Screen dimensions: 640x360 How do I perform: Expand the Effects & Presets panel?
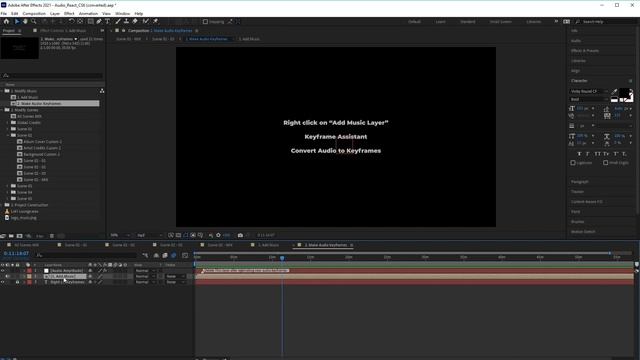pyautogui.click(x=585, y=51)
